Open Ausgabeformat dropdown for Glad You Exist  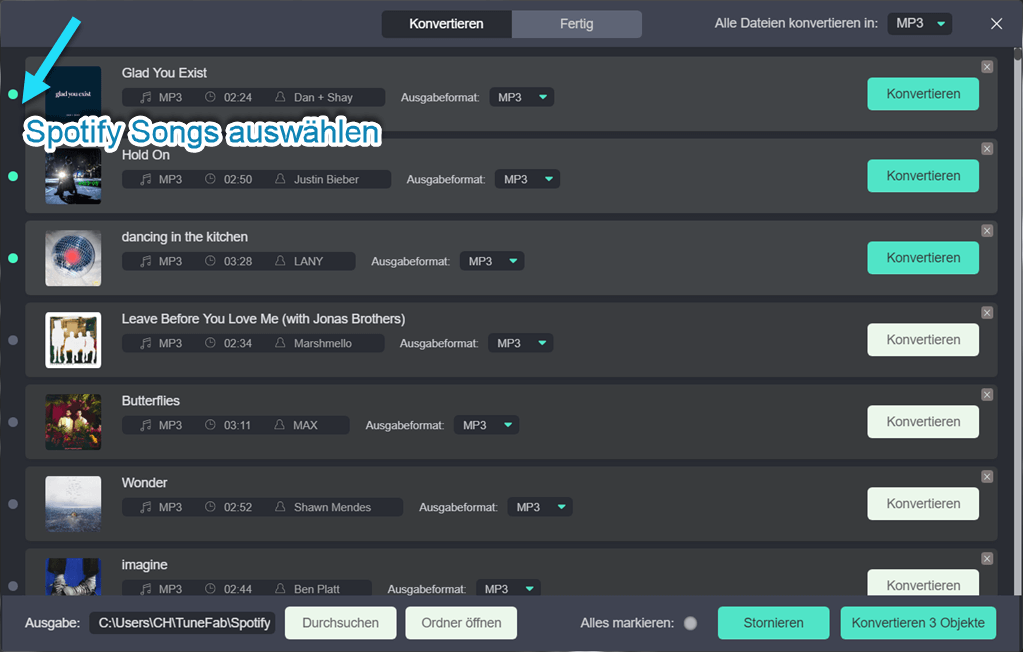click(522, 97)
